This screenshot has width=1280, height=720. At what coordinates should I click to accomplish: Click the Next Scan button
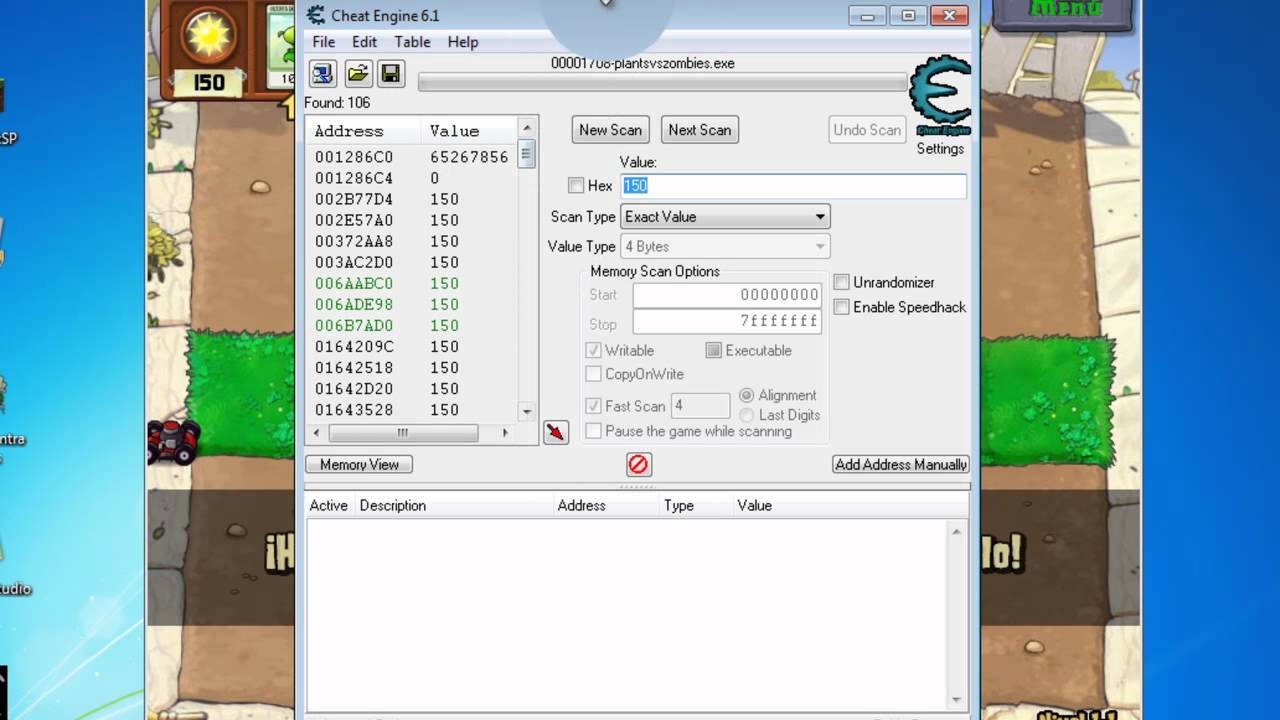click(x=699, y=130)
